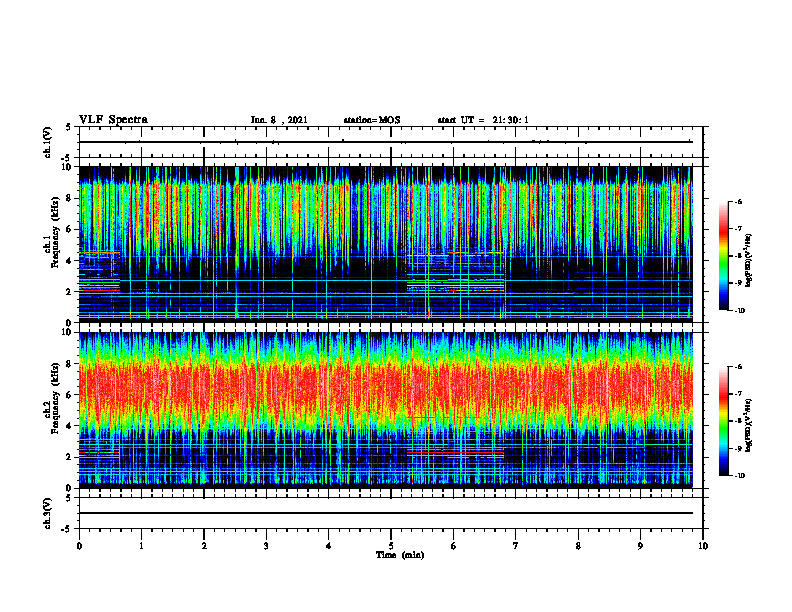This screenshot has width=792, height=612.
Task: Click time axis tick label "0"
Action: [x=79, y=546]
